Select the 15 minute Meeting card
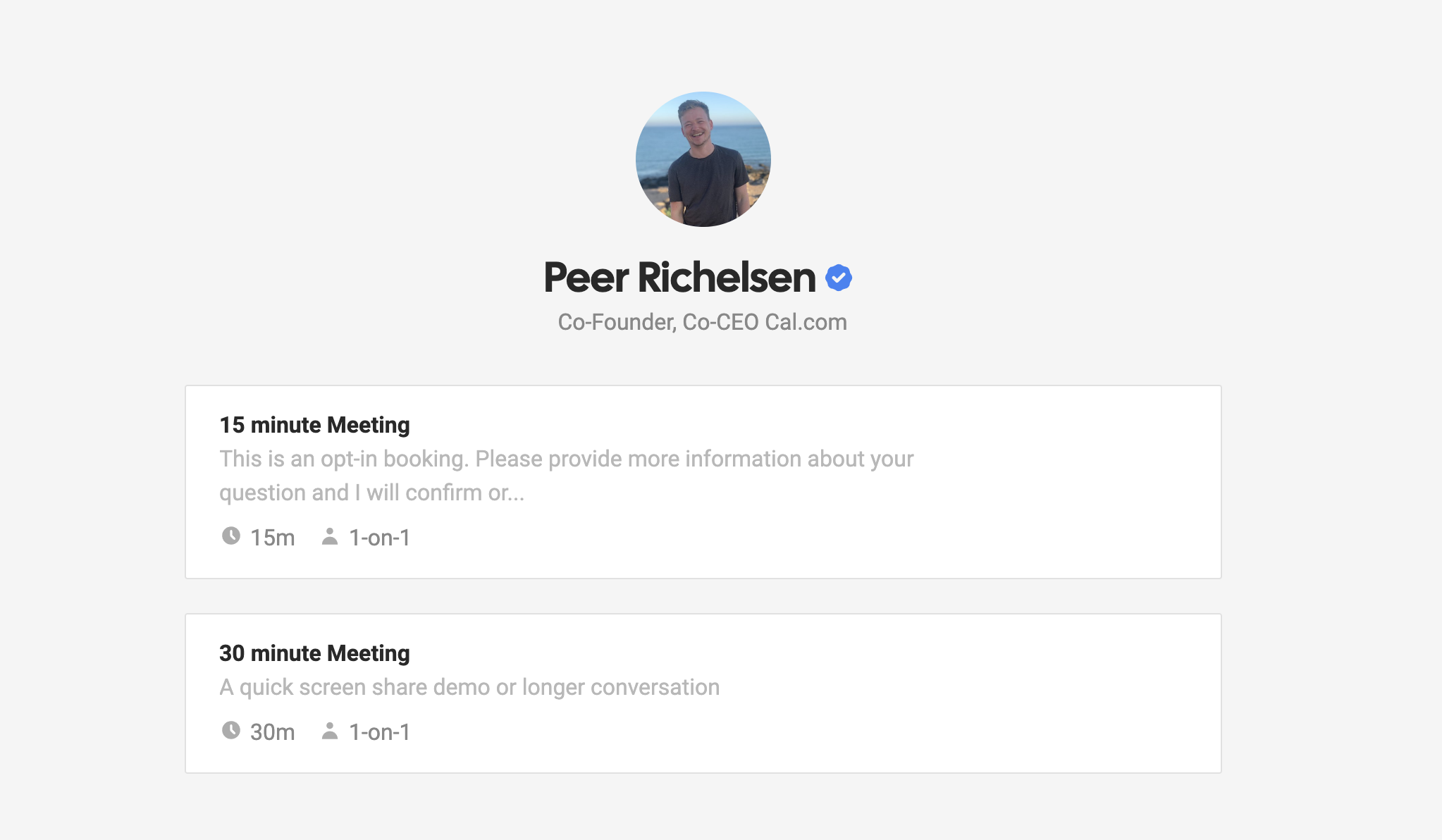This screenshot has width=1442, height=840. coord(703,481)
